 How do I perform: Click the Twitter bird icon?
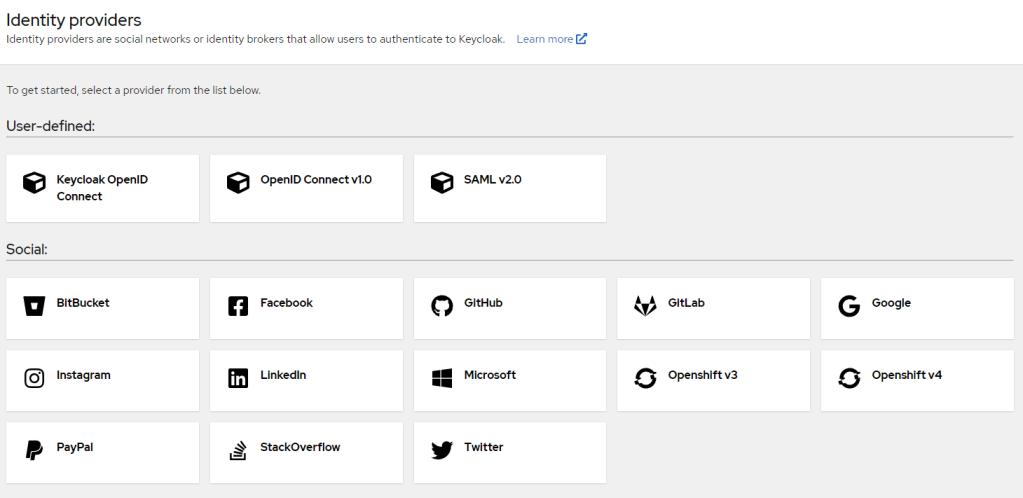(x=442, y=450)
